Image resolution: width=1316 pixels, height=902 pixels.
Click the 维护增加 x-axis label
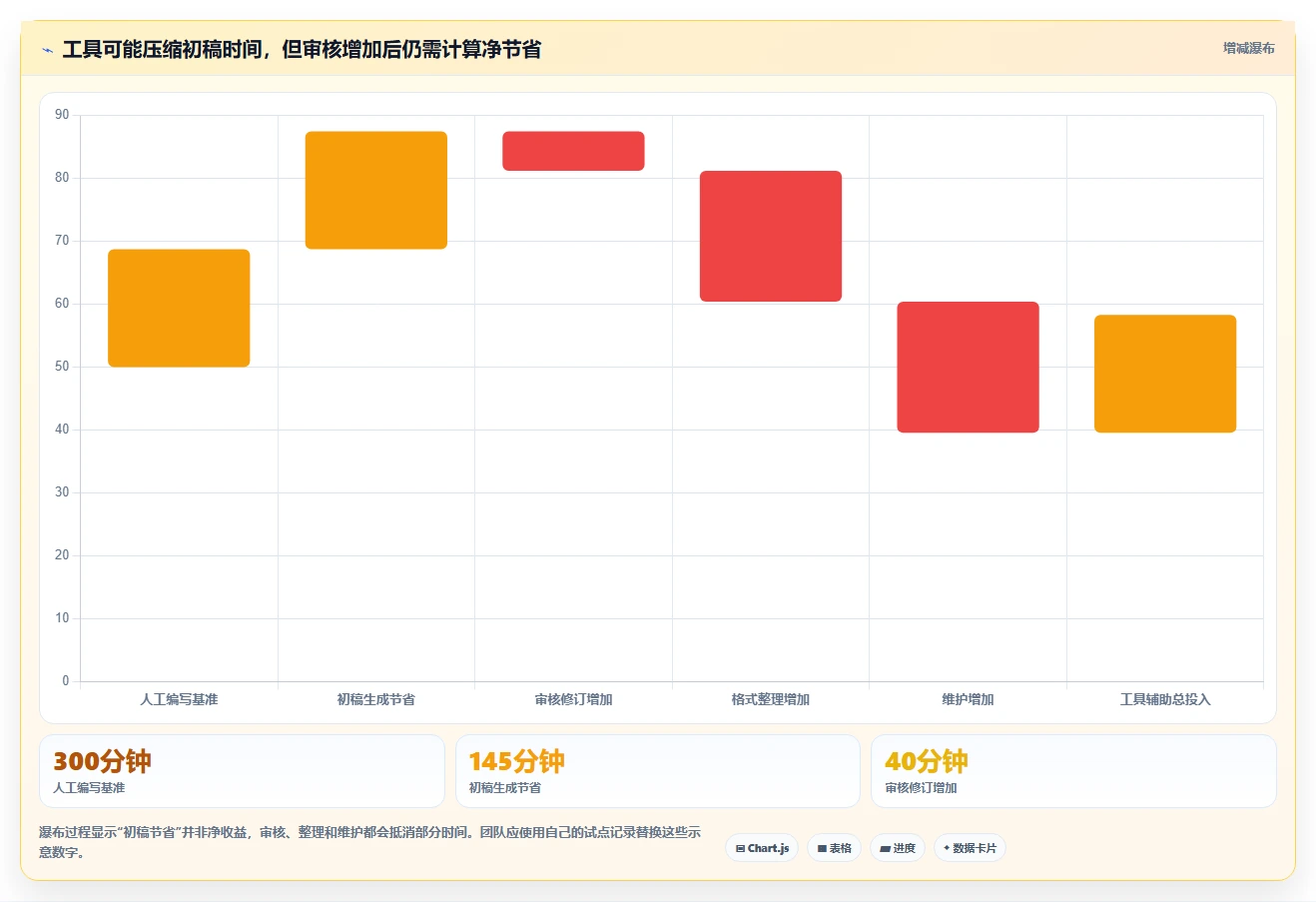coord(968,699)
